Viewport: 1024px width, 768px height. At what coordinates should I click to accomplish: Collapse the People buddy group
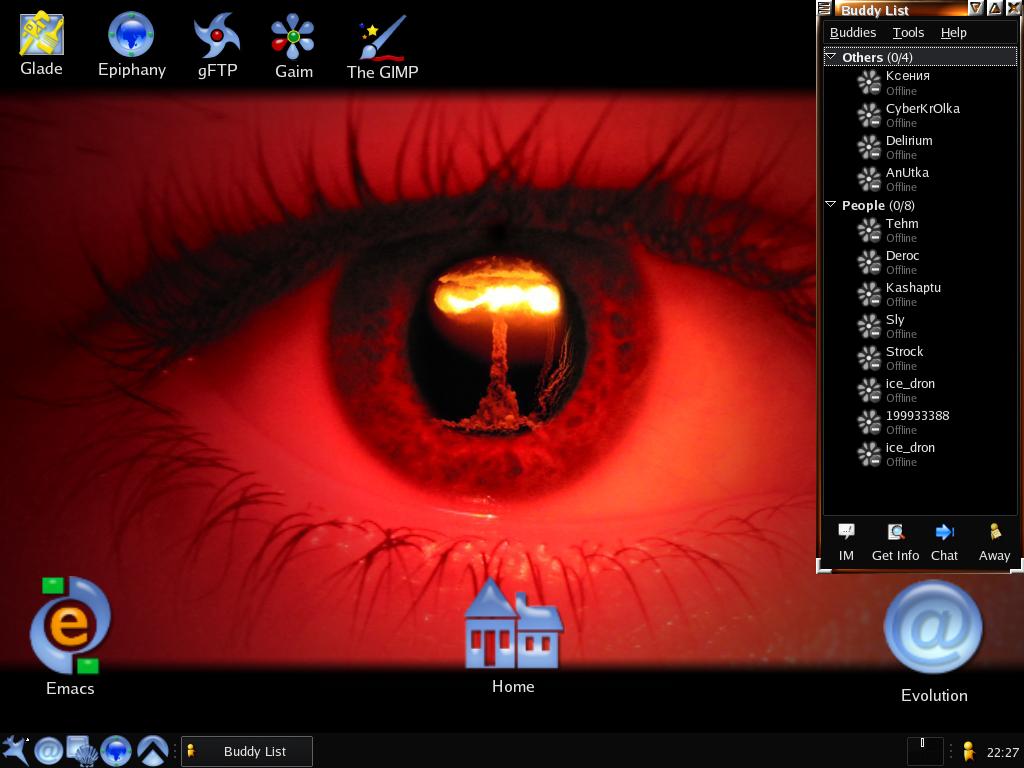(831, 205)
